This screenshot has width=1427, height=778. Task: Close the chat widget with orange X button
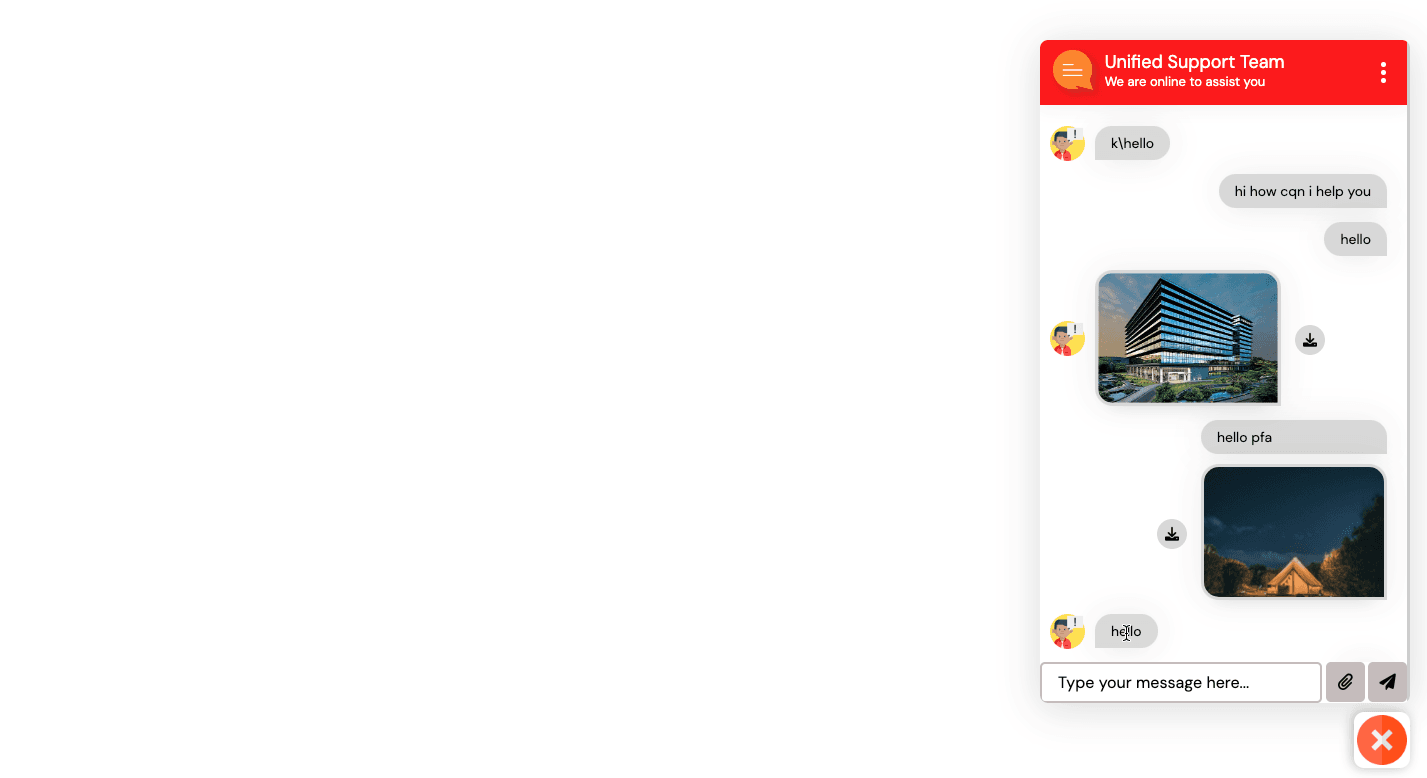point(1382,740)
